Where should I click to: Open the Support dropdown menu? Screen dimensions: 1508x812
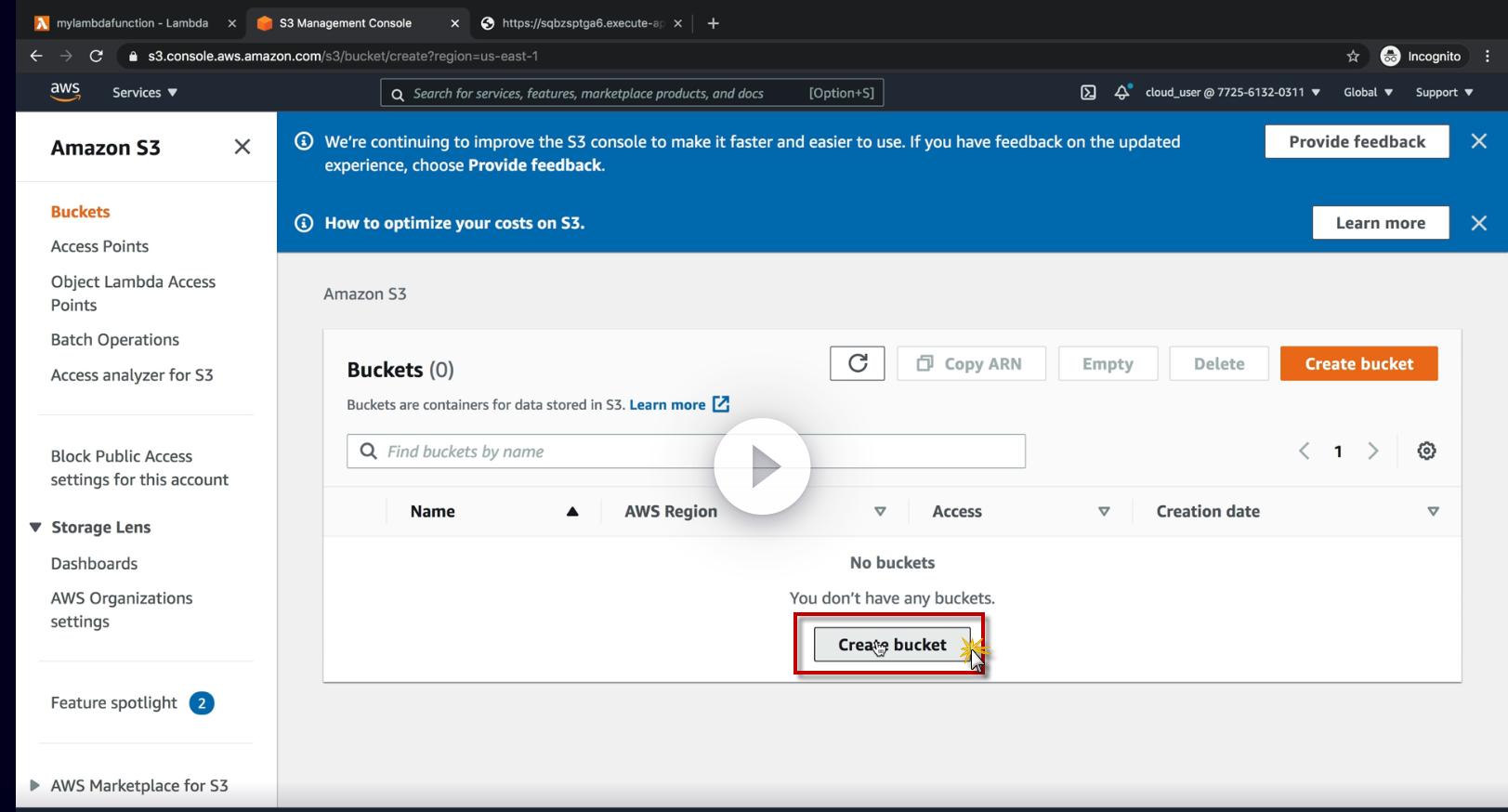tap(1445, 92)
